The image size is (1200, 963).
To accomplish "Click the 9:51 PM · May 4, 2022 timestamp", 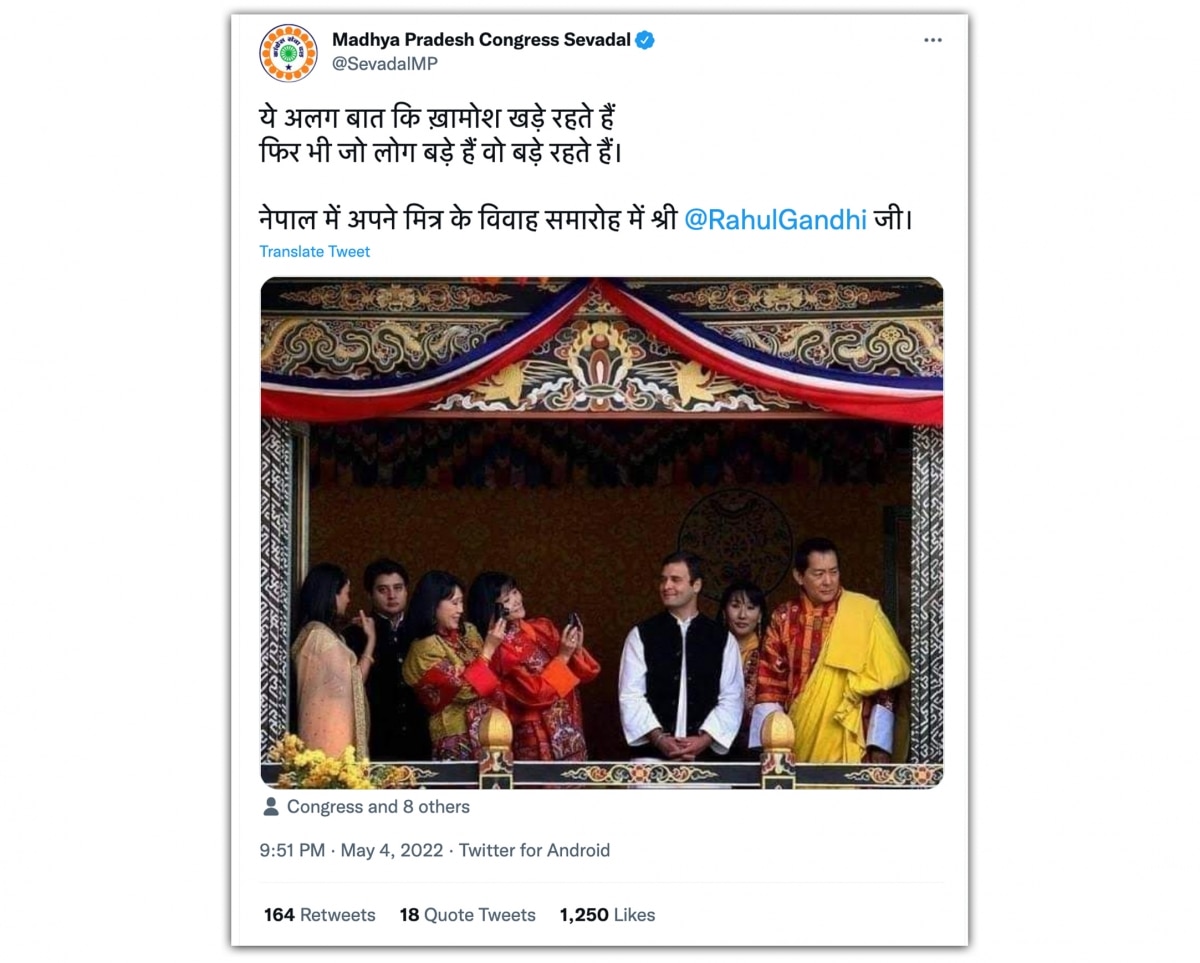I will pyautogui.click(x=350, y=851).
